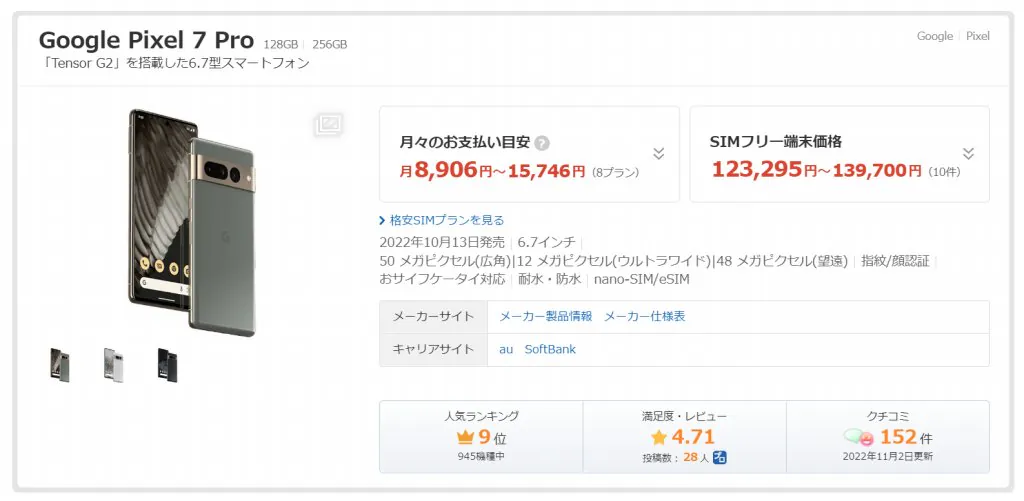Click the blue reviewer badge icon
Screen dimensions: 1024x501
(720, 458)
